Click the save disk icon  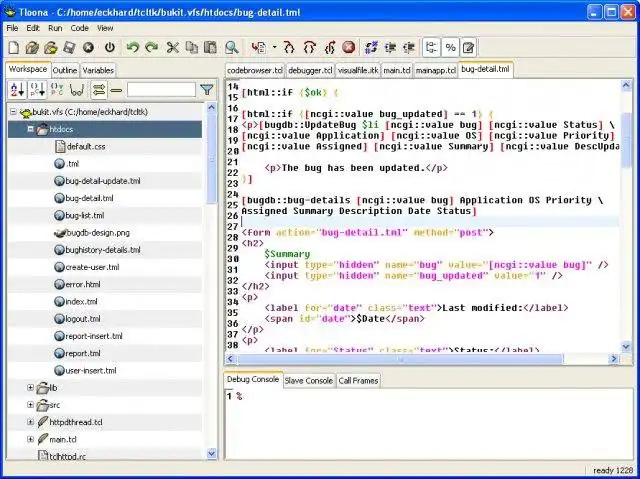click(69, 47)
